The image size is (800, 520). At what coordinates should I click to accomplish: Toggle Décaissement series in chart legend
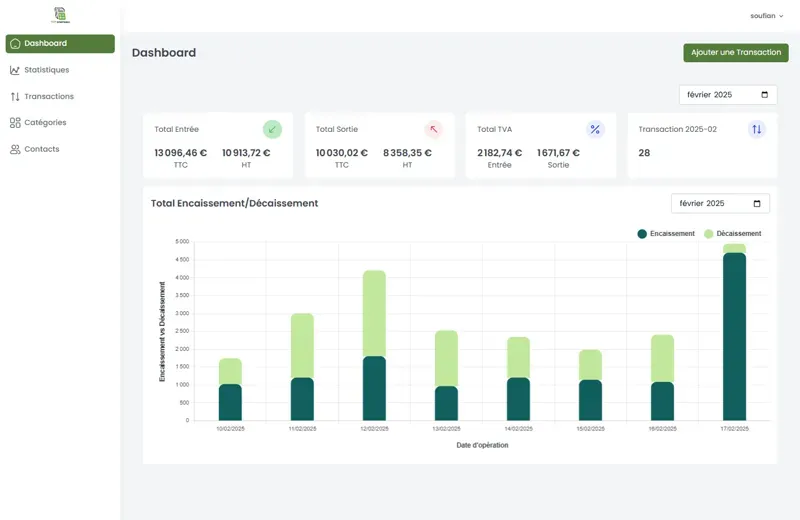click(x=733, y=234)
